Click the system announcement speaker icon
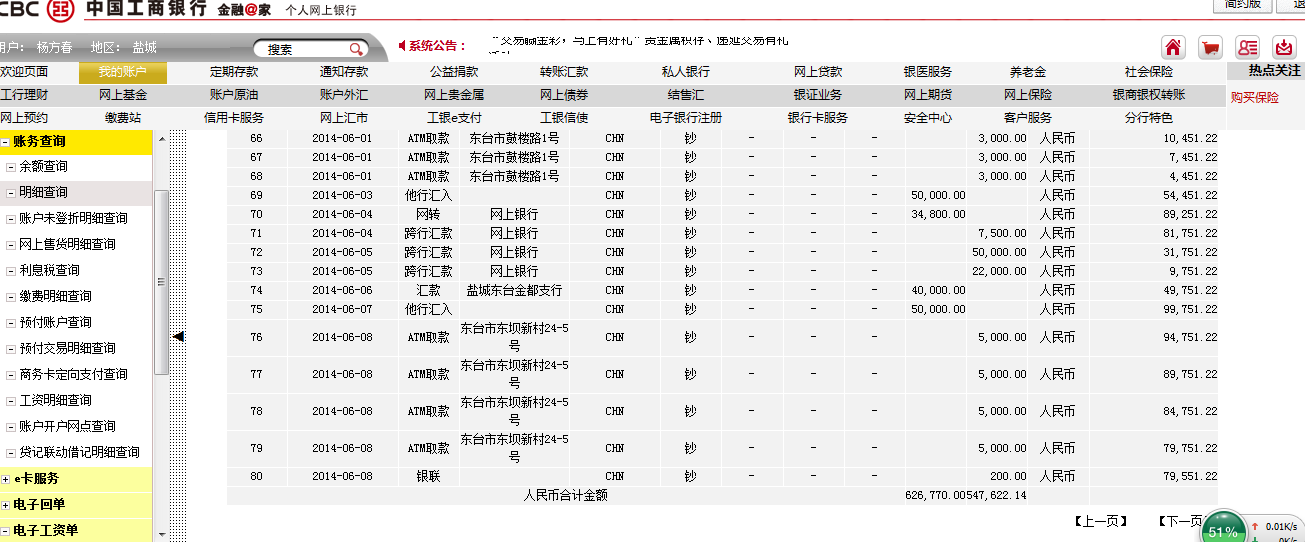Viewport: 1305px width, 542px height. (402, 45)
